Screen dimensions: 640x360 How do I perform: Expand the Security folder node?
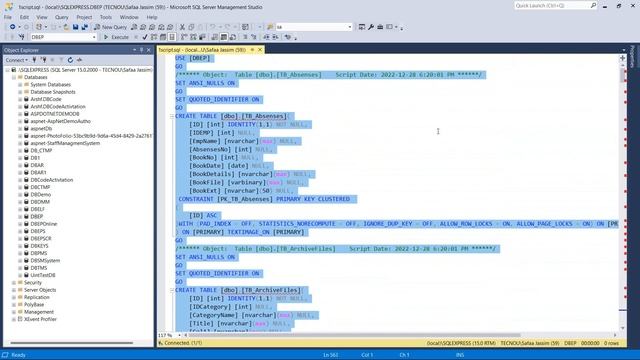click(13, 282)
